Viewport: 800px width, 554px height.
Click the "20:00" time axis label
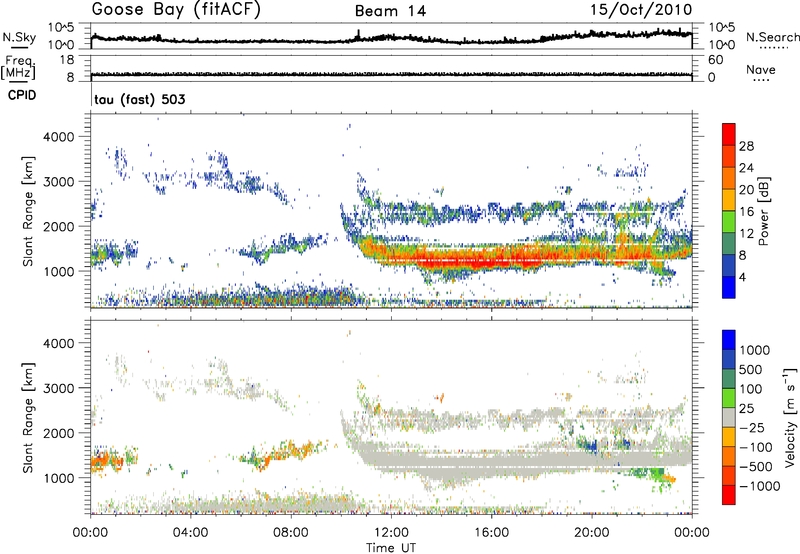tap(591, 533)
